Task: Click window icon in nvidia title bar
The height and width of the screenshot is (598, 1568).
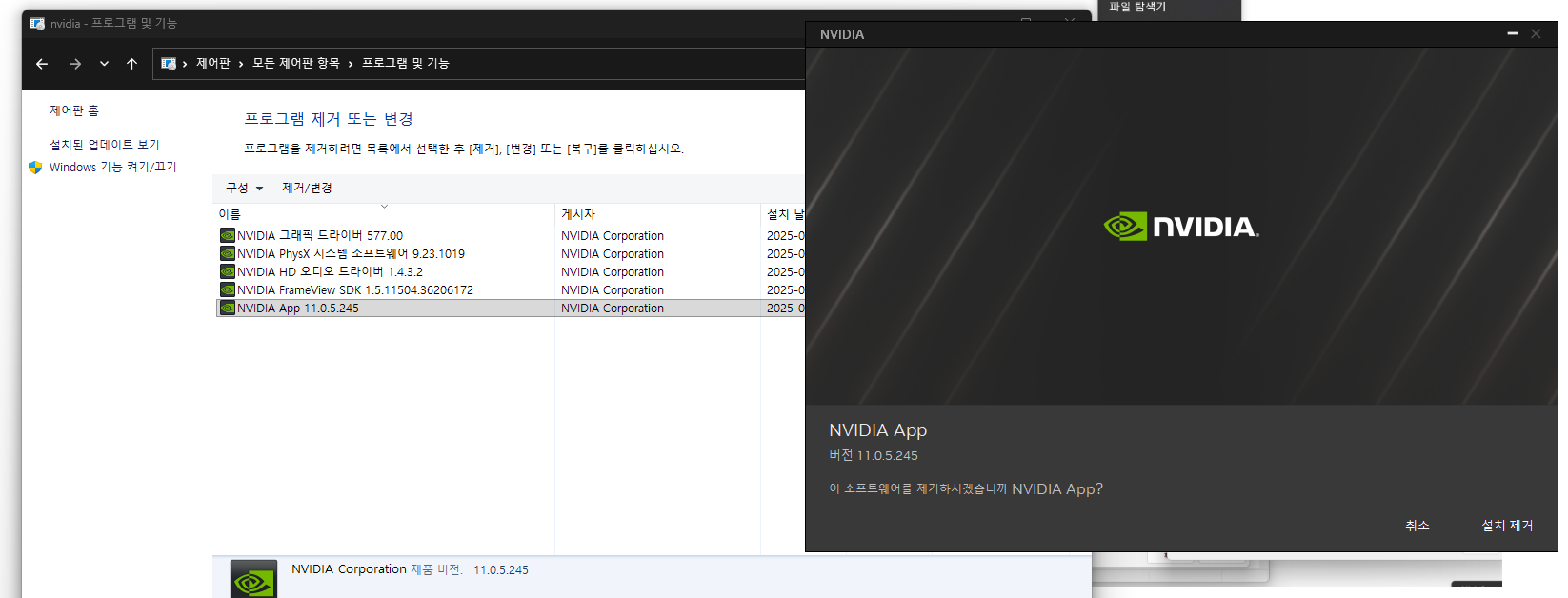Action: [x=37, y=23]
